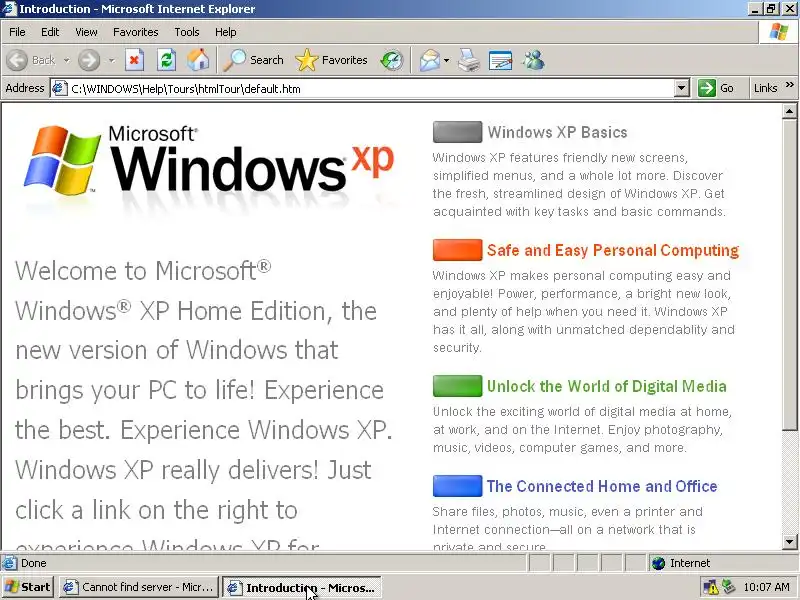The height and width of the screenshot is (600, 800).
Task: Click the Stop loading red X icon
Action: tap(134, 60)
